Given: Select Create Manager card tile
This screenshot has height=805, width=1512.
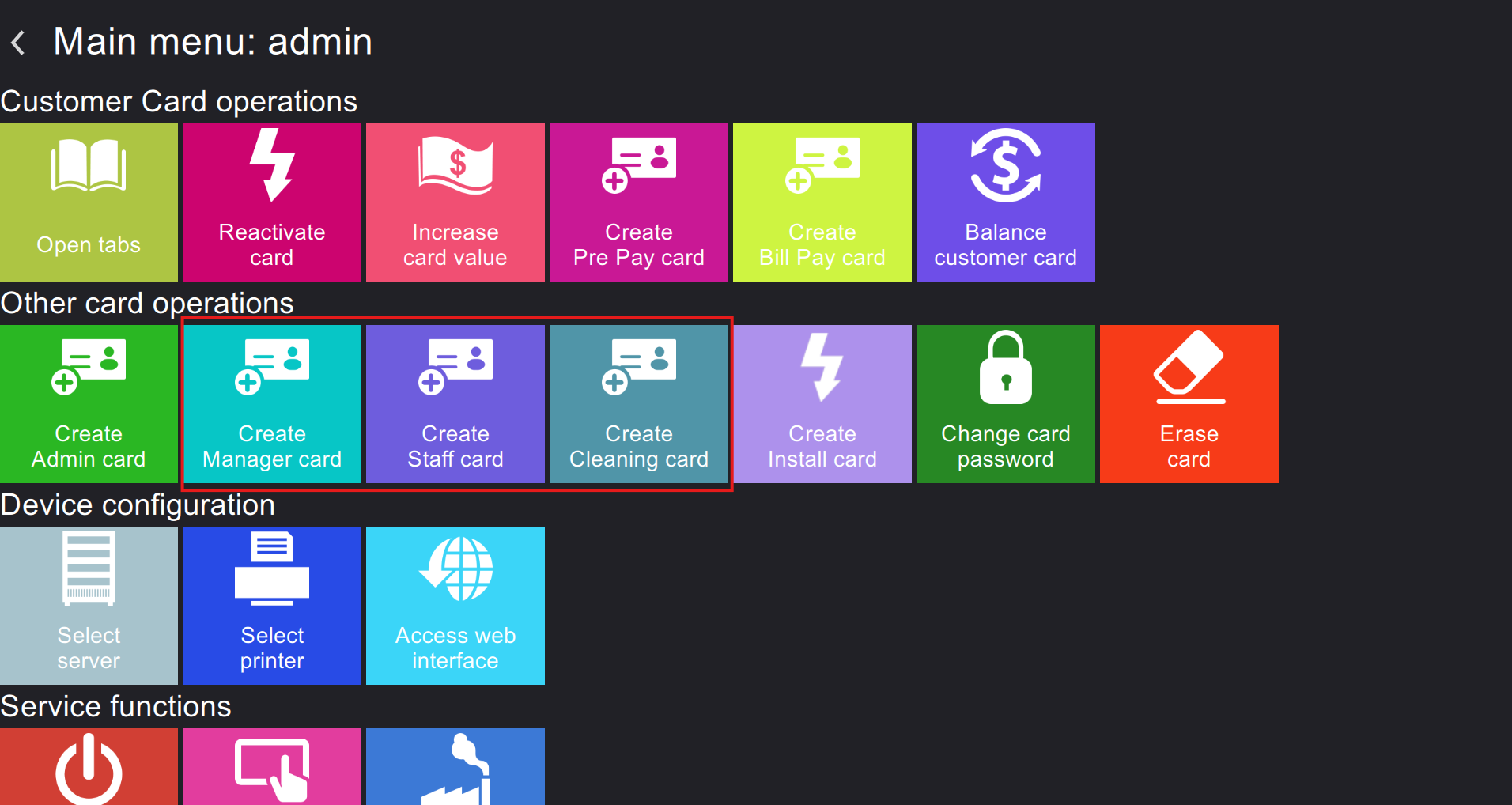Looking at the screenshot, I should [272, 404].
